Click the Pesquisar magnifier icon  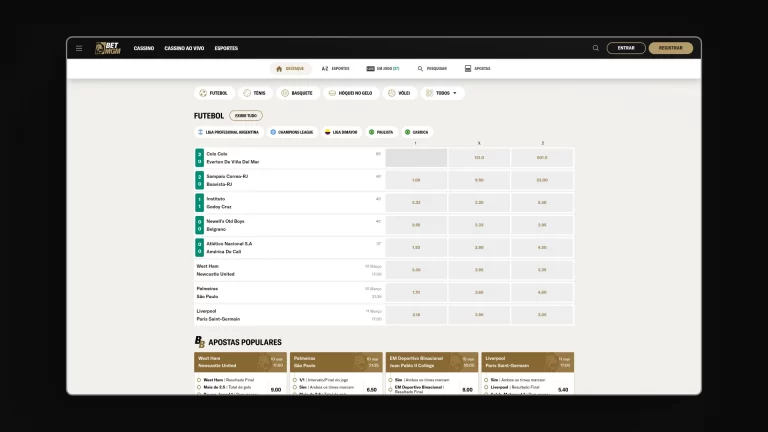point(420,69)
